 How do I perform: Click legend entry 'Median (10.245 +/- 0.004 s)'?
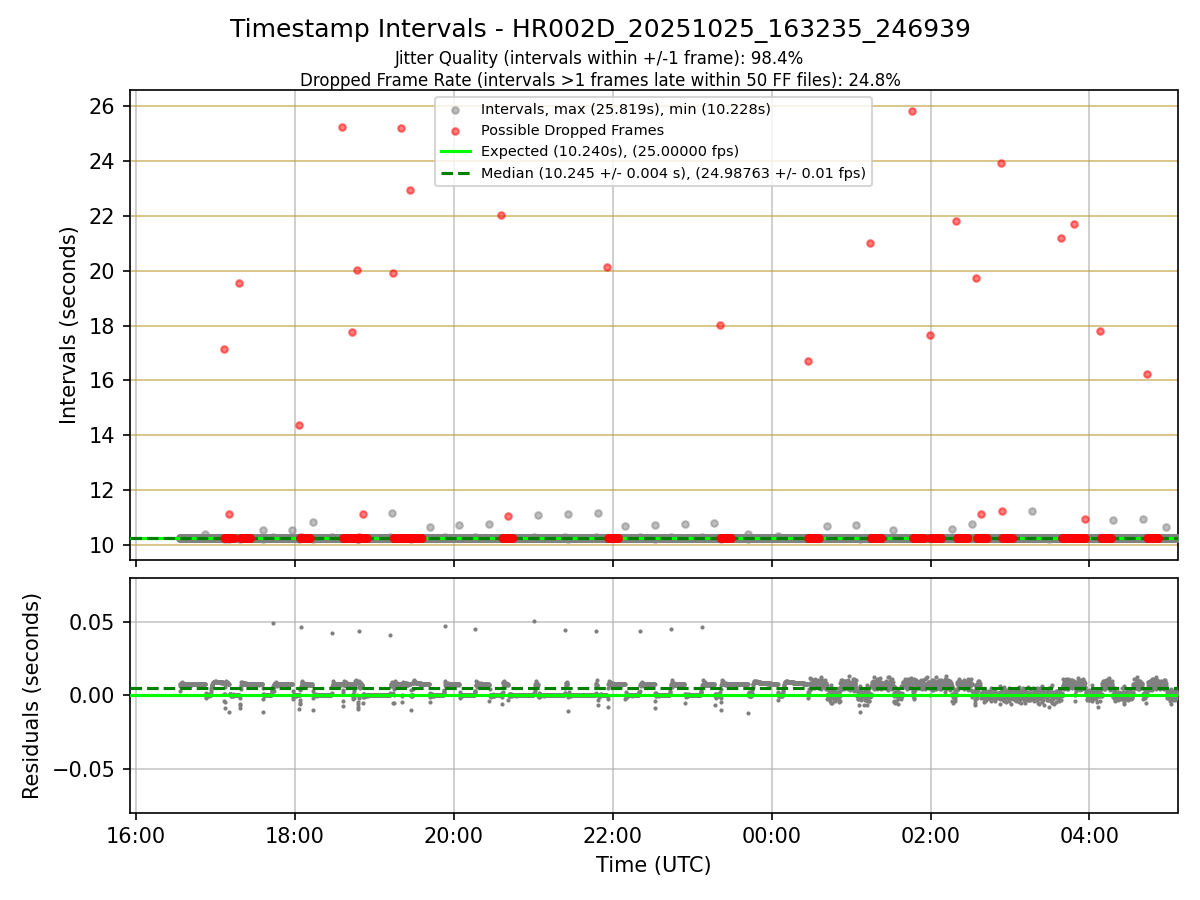672,173
